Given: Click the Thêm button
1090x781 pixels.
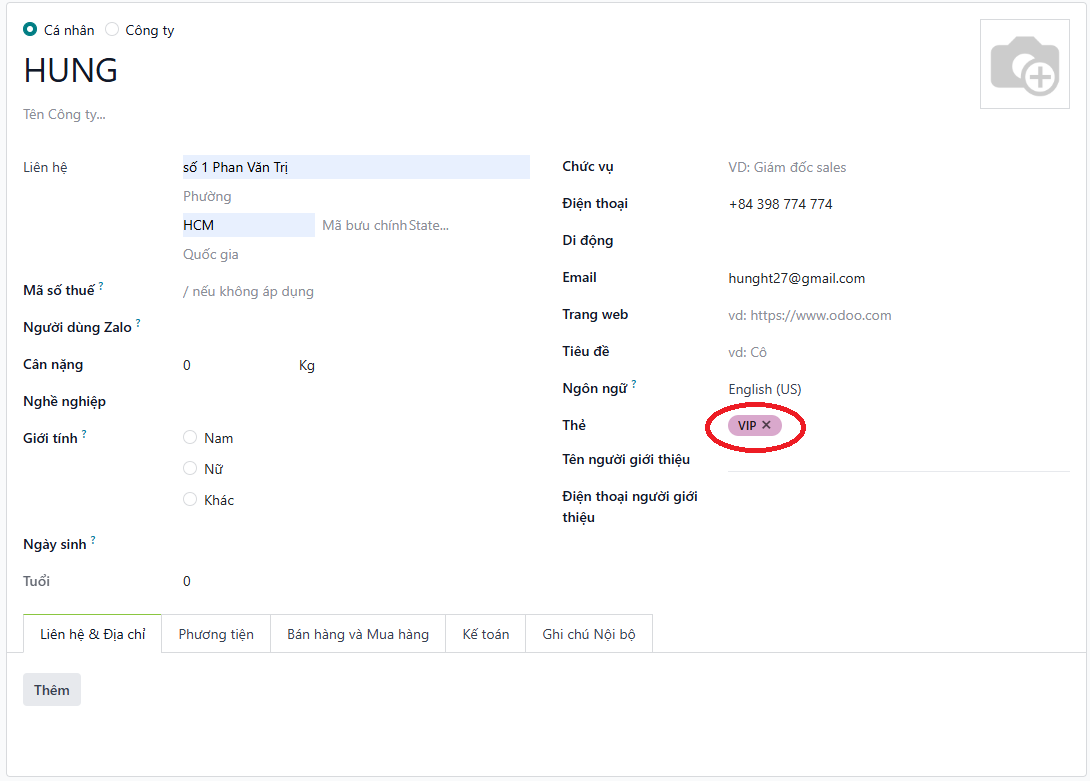Looking at the screenshot, I should click(x=52, y=690).
